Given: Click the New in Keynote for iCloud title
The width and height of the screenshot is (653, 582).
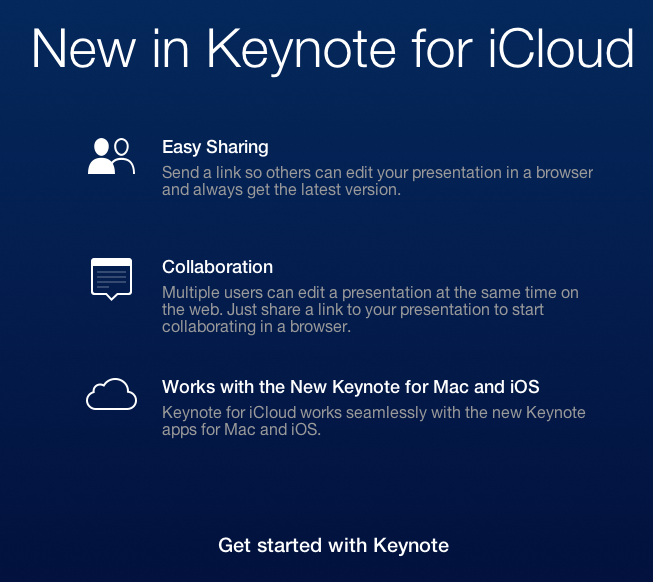Looking at the screenshot, I should click(x=333, y=50).
